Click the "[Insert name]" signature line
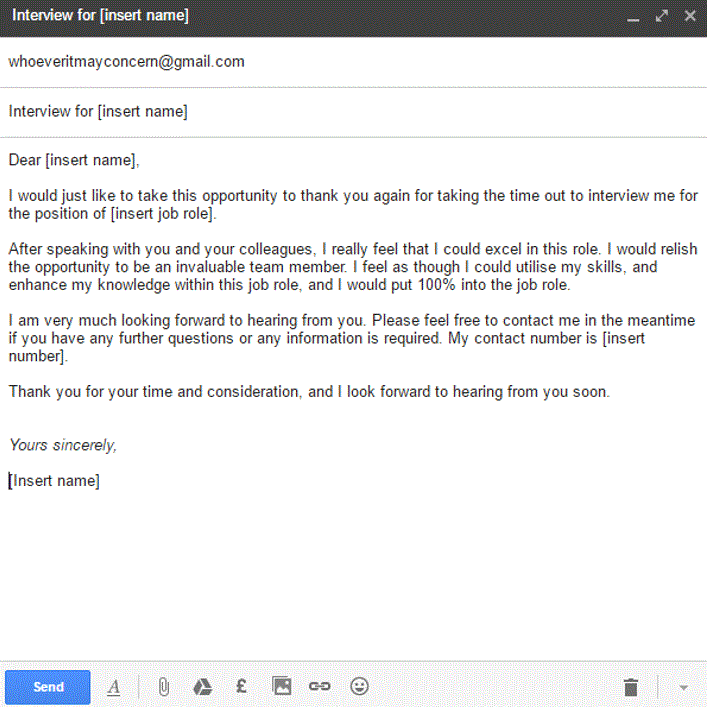The height and width of the screenshot is (708, 709). 56,481
